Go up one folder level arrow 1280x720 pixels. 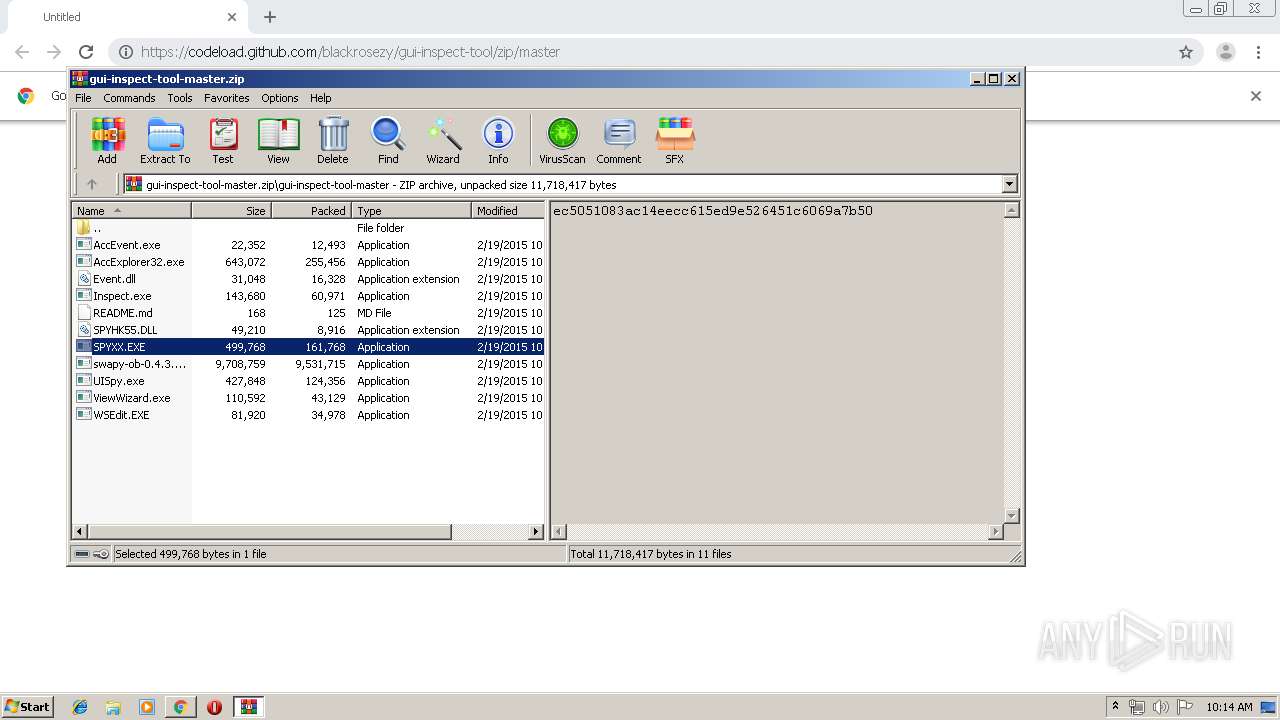point(92,184)
